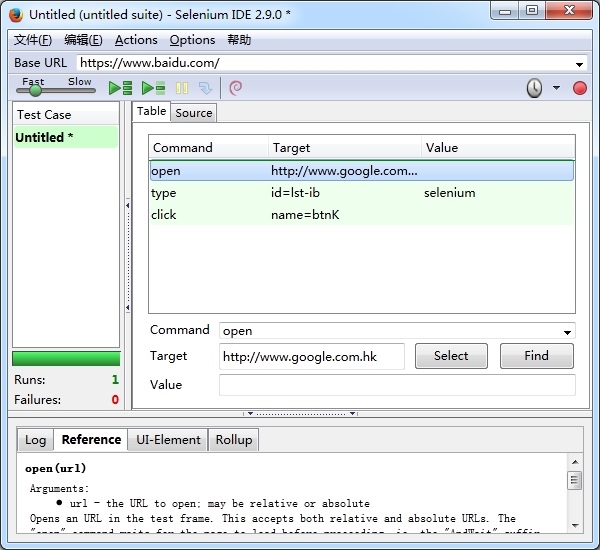Click the Firefox icon in title bar
Viewport: 600px width, 550px height.
click(x=16, y=15)
